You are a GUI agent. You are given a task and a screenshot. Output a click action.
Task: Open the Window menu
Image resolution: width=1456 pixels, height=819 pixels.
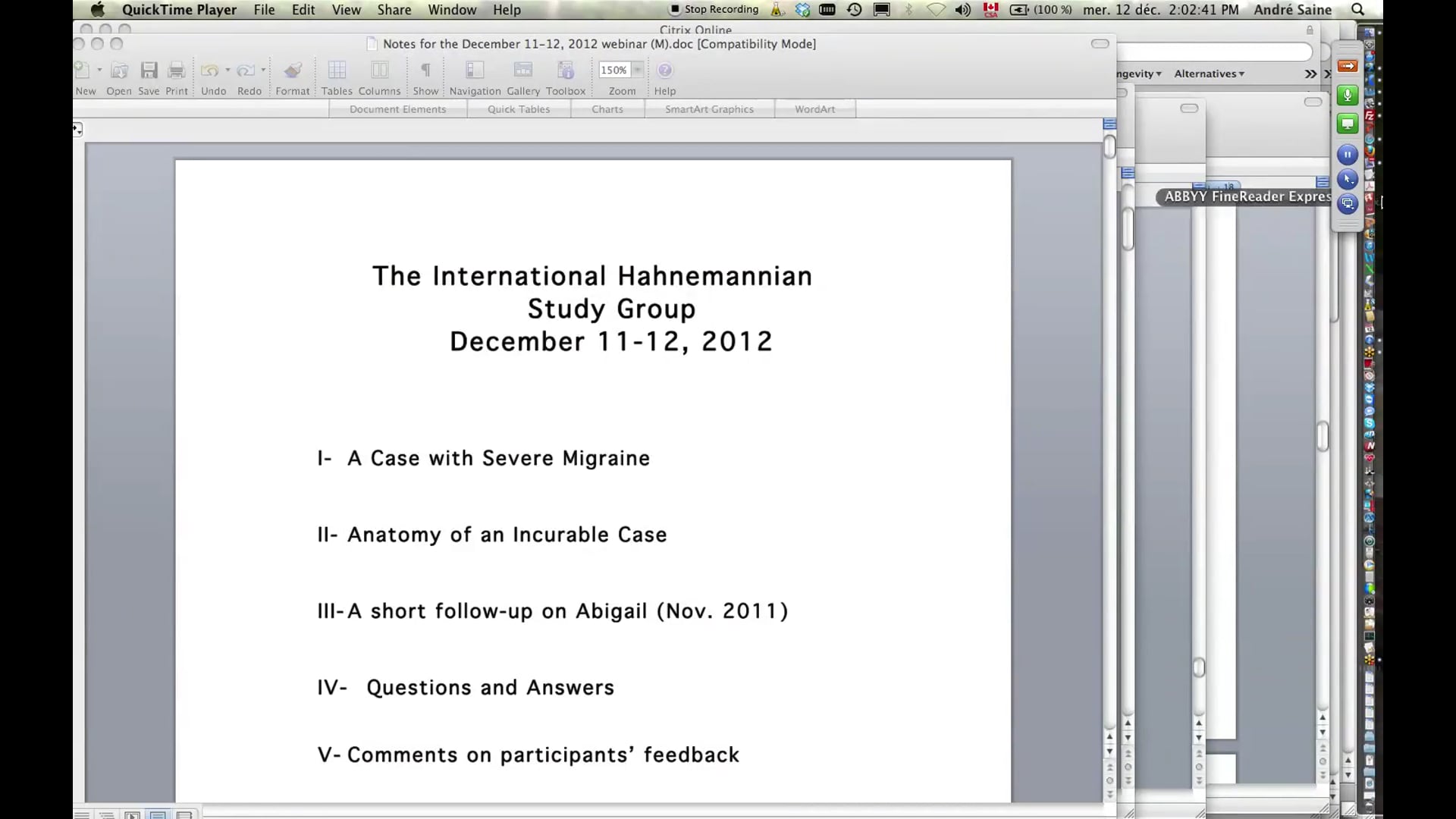(x=452, y=10)
